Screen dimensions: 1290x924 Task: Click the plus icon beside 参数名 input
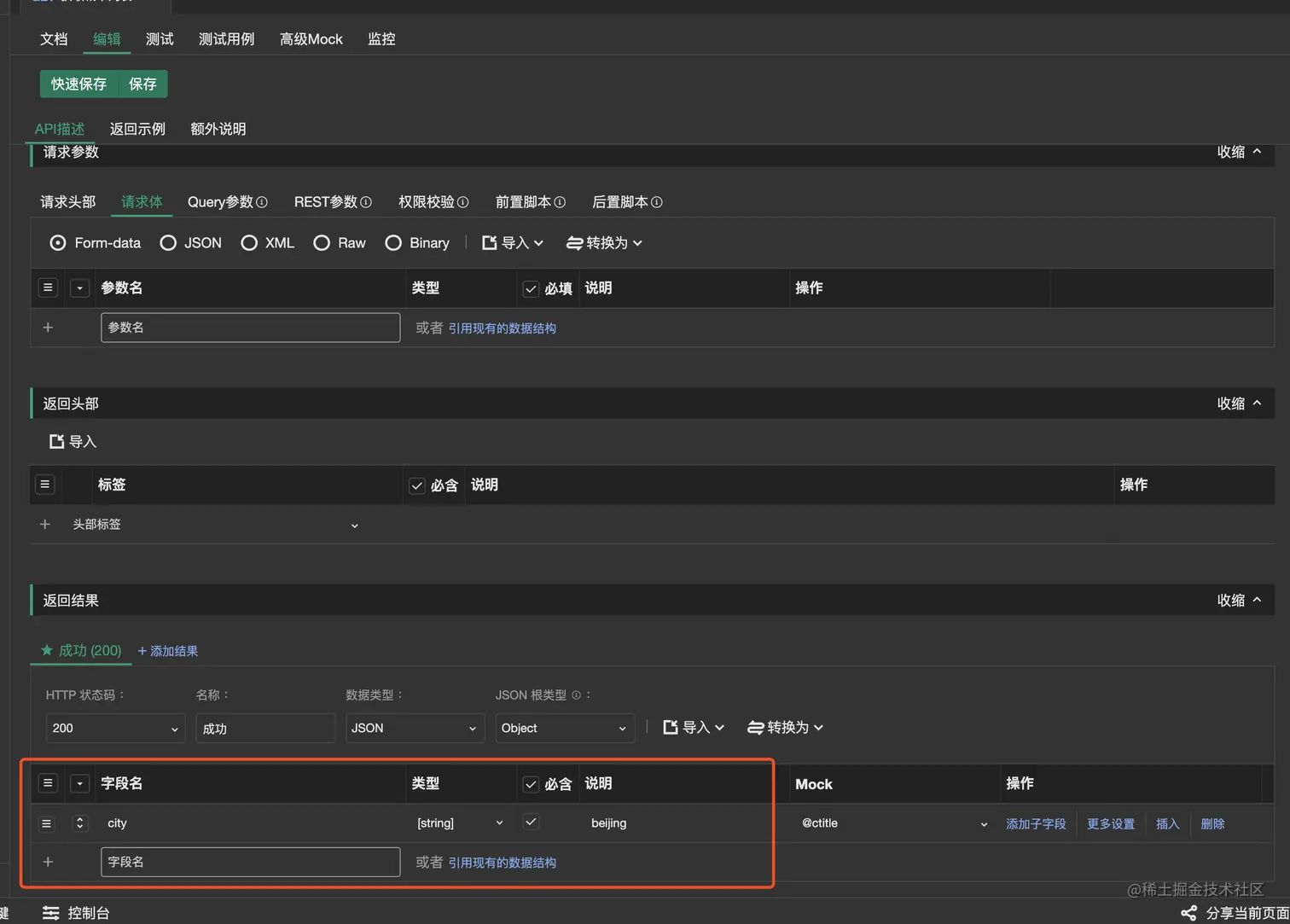(x=48, y=328)
